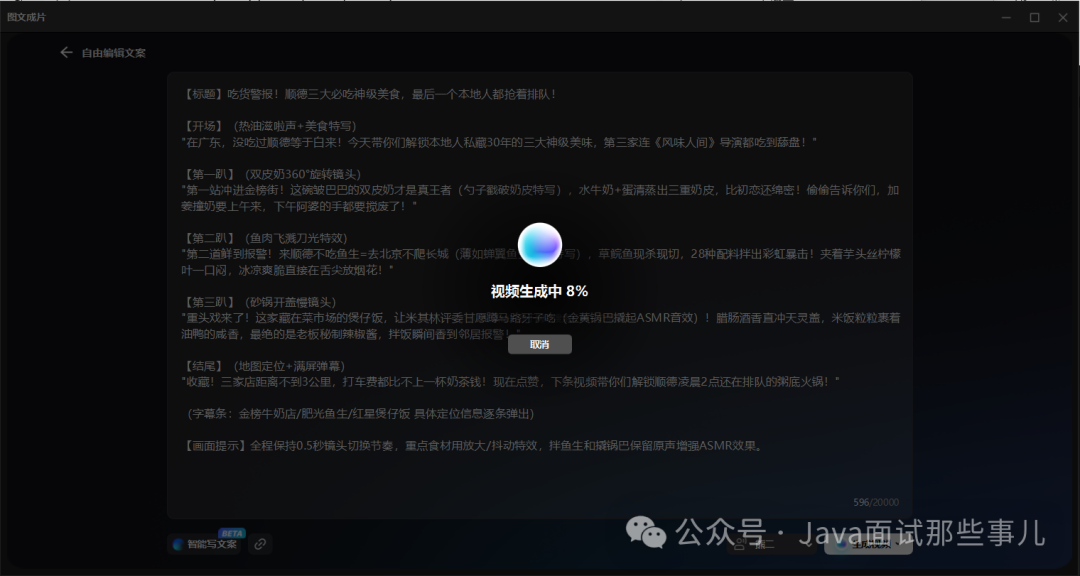Minimize the 图文成片 window
Viewport: 1080px width, 576px height.
[x=1006, y=17]
